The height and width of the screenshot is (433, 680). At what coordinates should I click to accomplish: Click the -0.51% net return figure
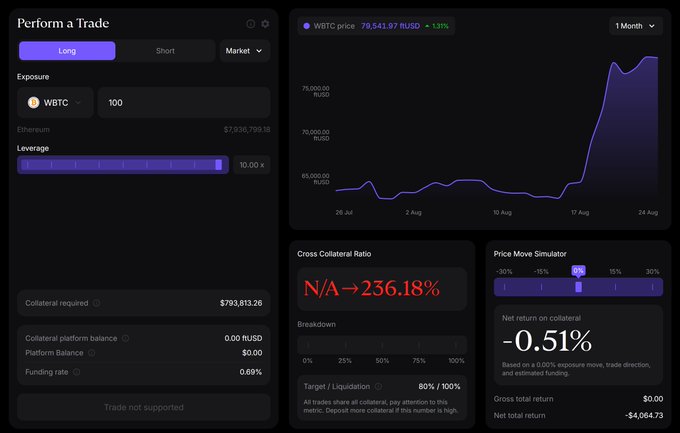(x=547, y=341)
